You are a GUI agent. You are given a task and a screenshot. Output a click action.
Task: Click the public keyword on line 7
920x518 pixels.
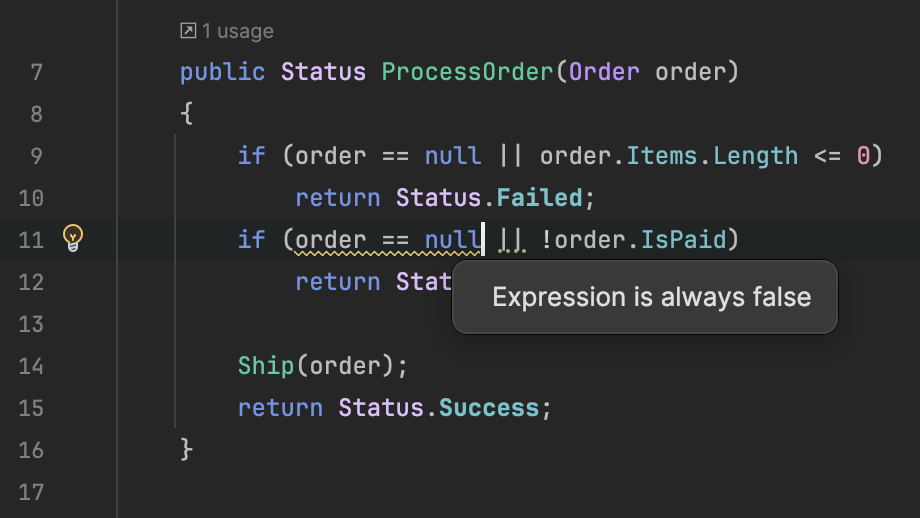(x=222, y=72)
